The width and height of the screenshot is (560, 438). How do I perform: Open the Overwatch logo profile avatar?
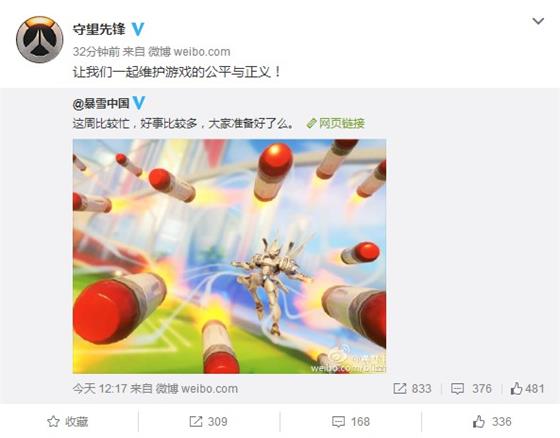click(40, 40)
